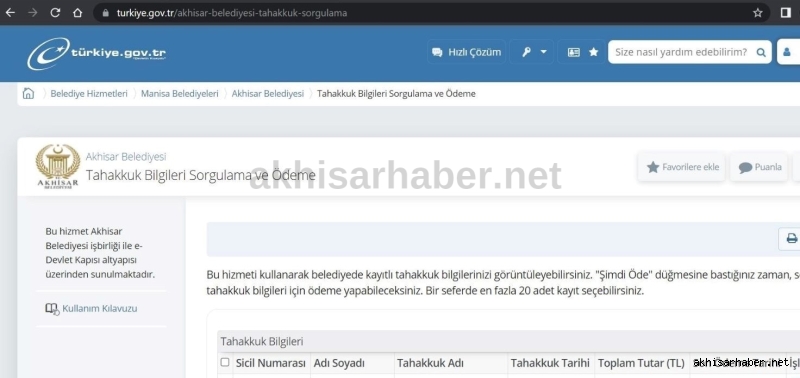Screen dimensions: 800x378
Task: Click the padlock site info icon
Action: click(x=106, y=13)
